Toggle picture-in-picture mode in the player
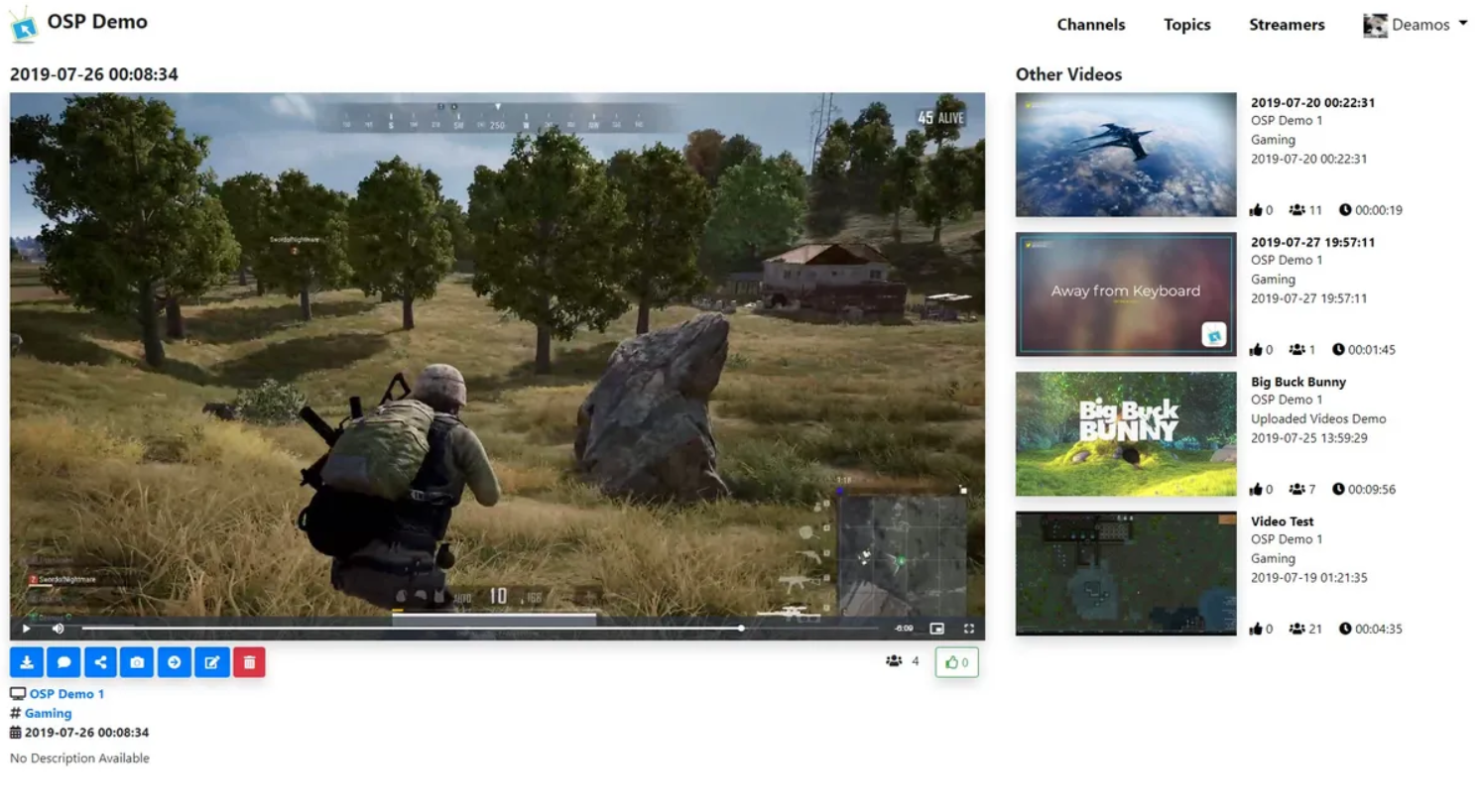 [x=936, y=629]
